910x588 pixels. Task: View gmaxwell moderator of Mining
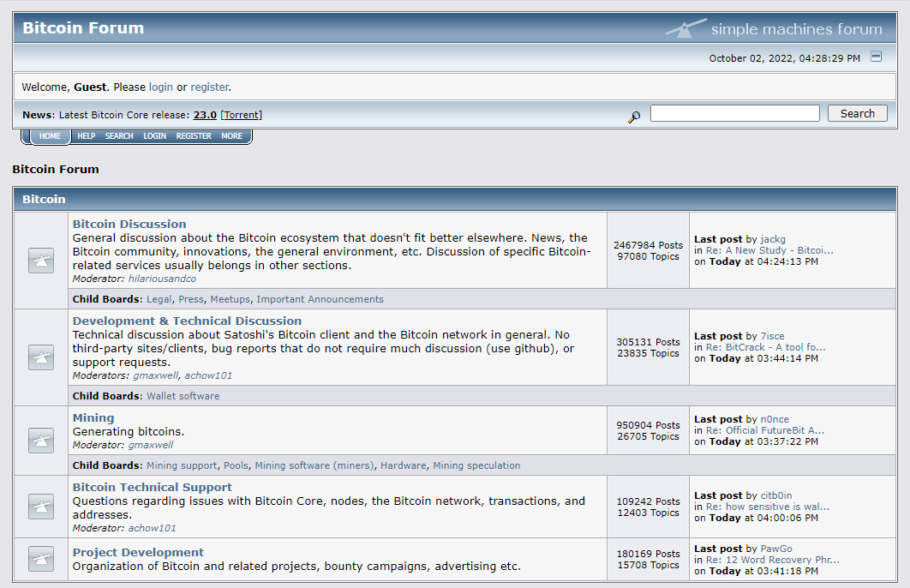point(150,445)
